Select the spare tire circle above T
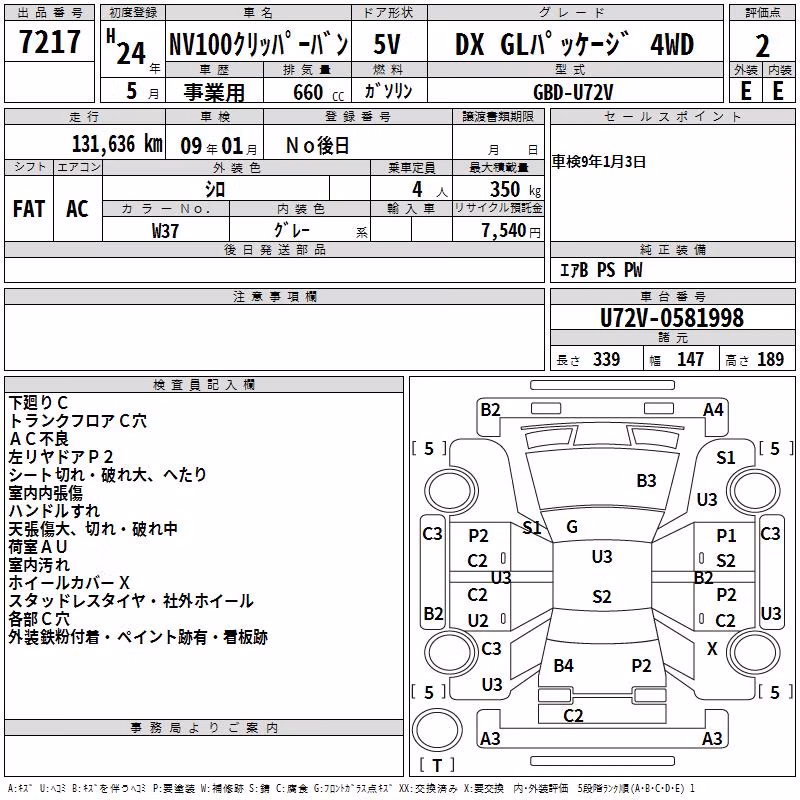The width and height of the screenshot is (800, 800). pyautogui.click(x=437, y=730)
